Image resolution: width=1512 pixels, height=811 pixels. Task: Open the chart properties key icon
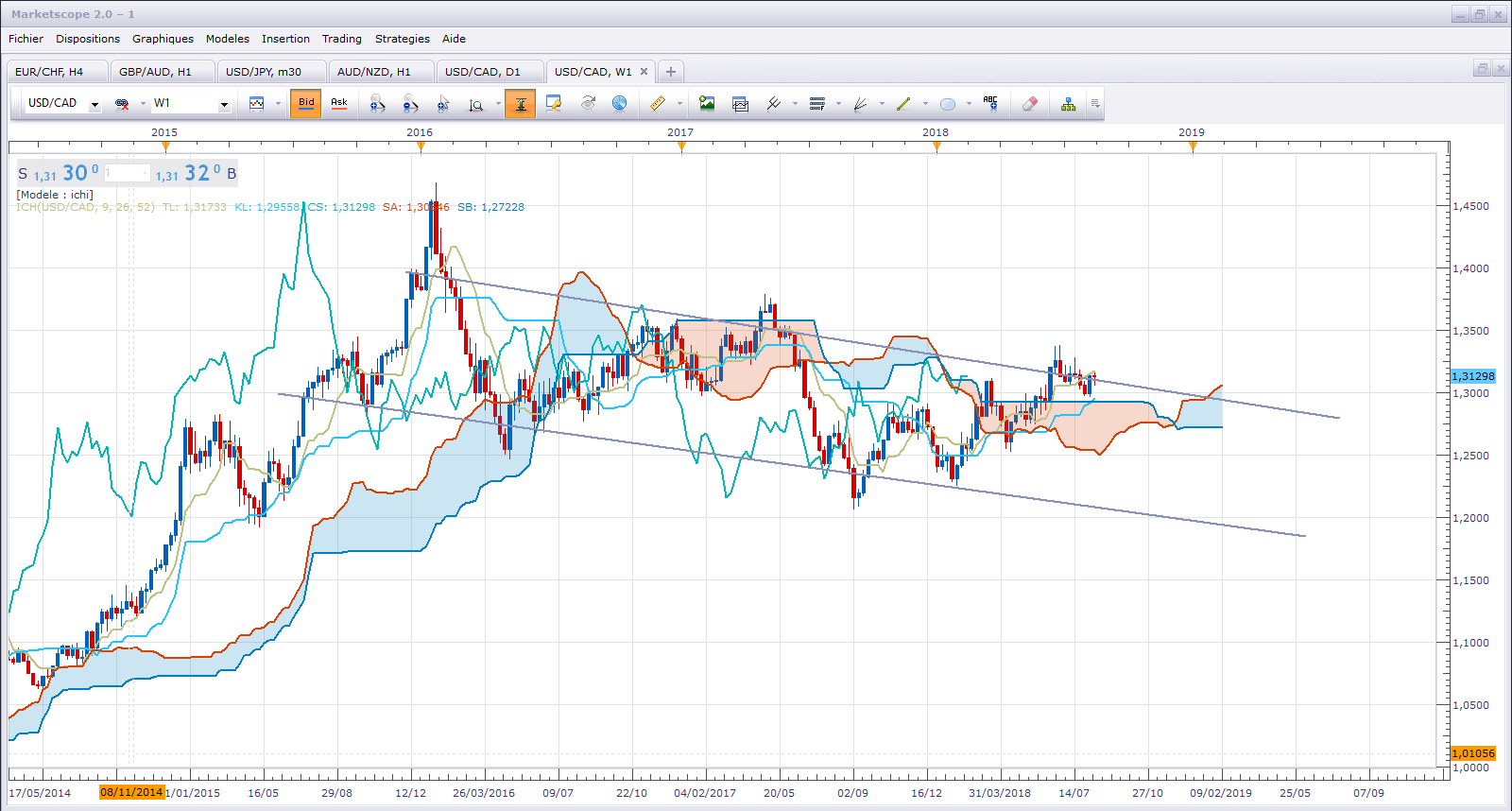pos(555,104)
